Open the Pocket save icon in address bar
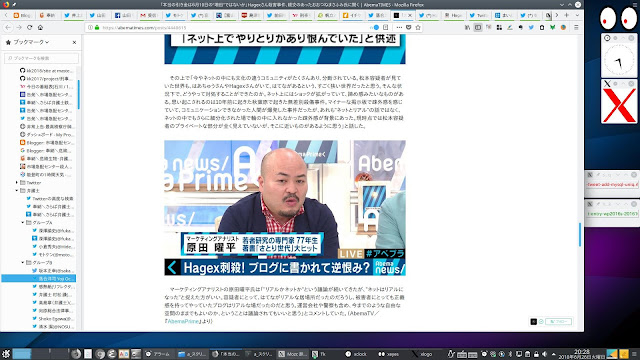 pos(409,27)
